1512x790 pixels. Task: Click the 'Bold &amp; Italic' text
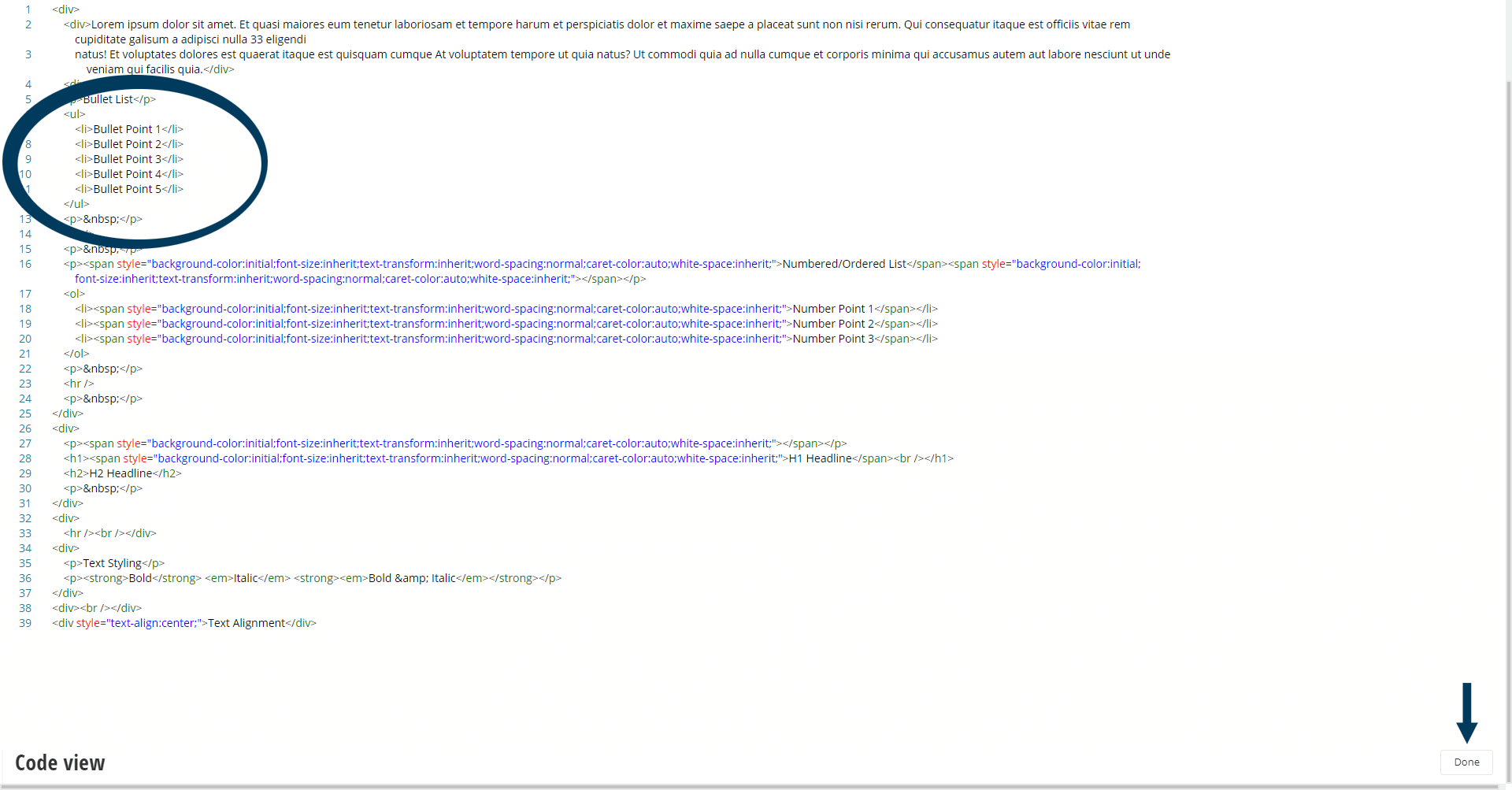(x=412, y=578)
